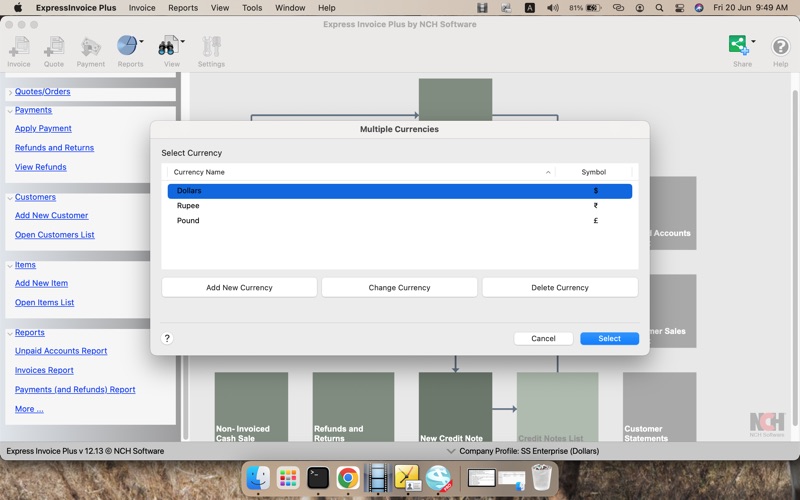
Task: Click Add New Currency button
Action: click(239, 288)
